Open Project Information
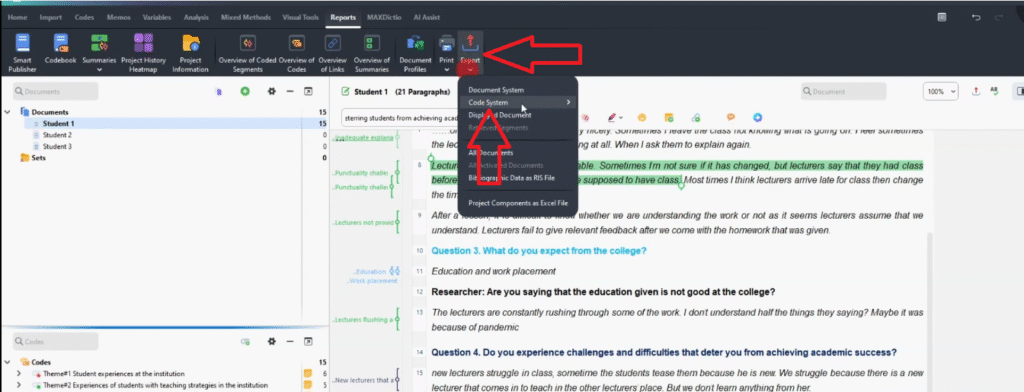 191,52
